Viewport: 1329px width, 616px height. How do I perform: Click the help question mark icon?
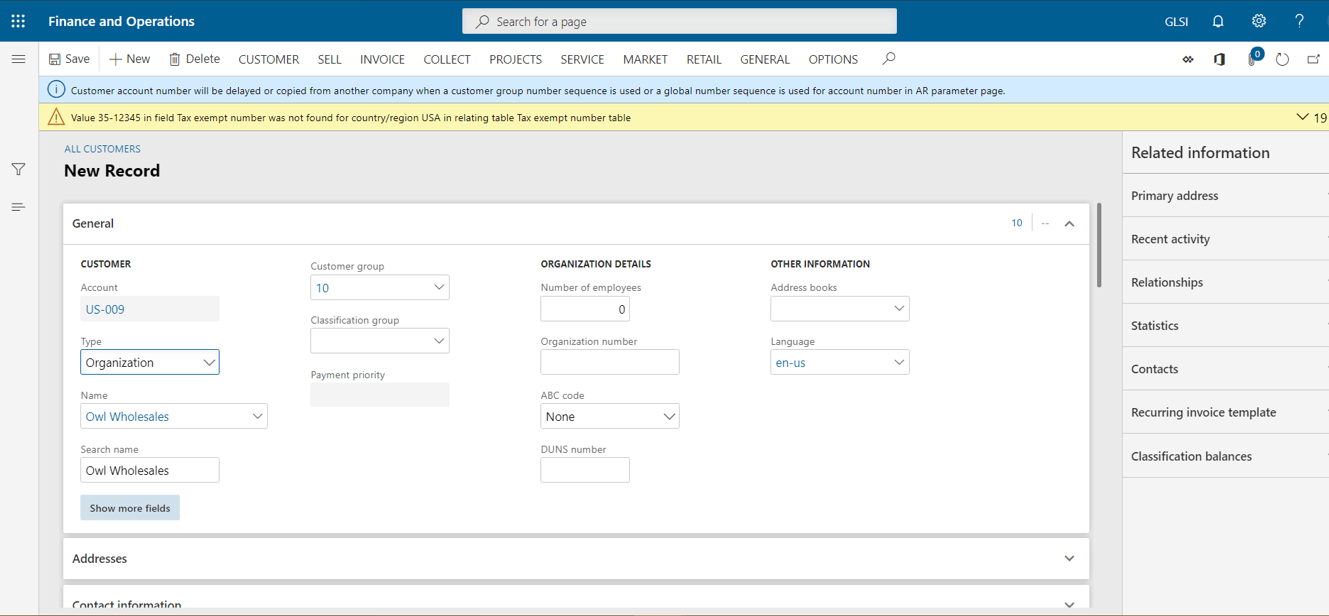pos(1299,21)
